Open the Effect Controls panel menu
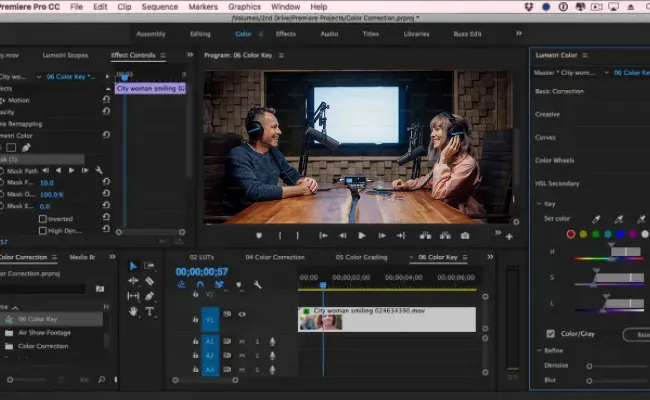 tap(163, 55)
